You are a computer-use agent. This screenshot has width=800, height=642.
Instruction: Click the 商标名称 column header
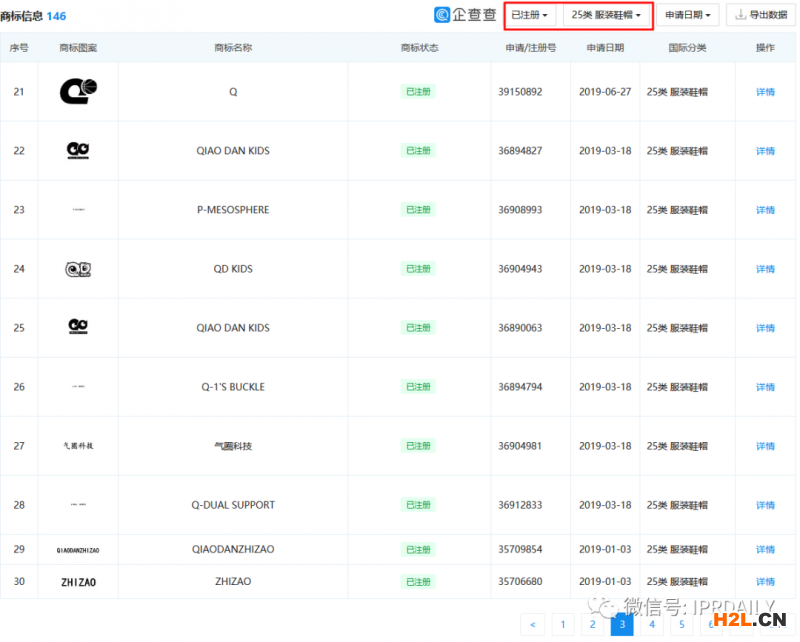[x=233, y=48]
